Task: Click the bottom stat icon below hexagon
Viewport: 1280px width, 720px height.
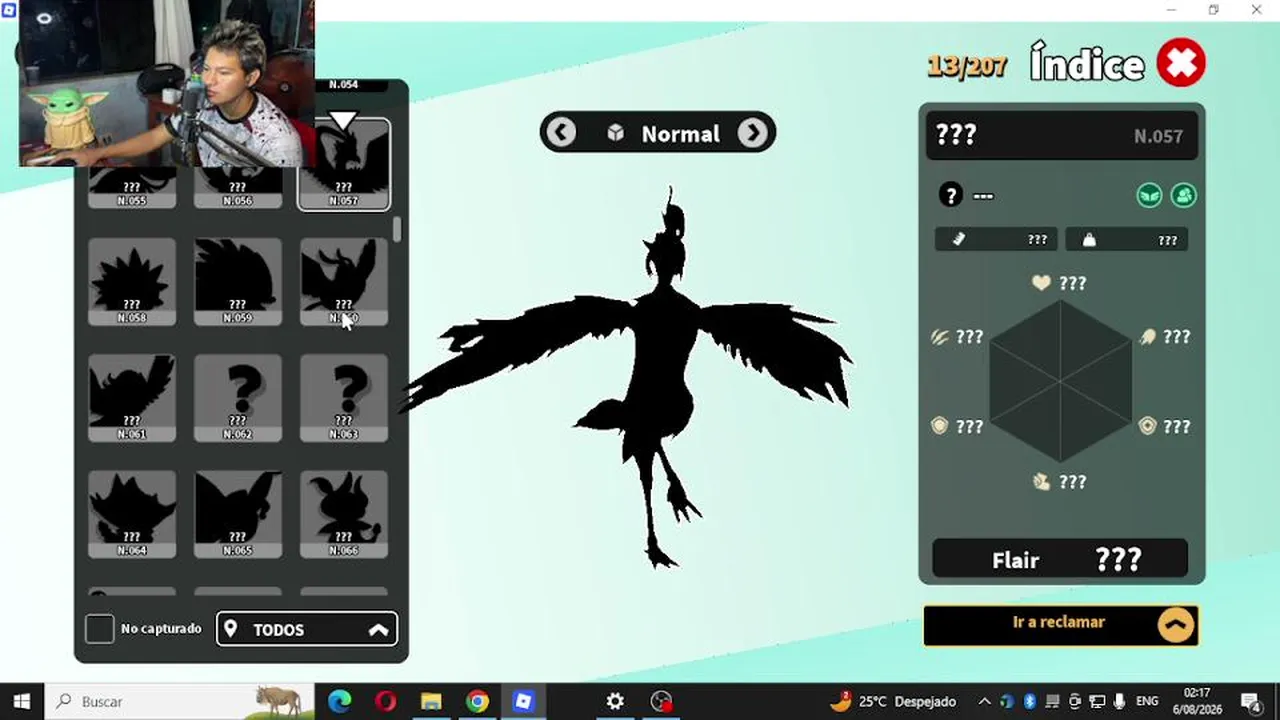Action: click(x=1041, y=481)
